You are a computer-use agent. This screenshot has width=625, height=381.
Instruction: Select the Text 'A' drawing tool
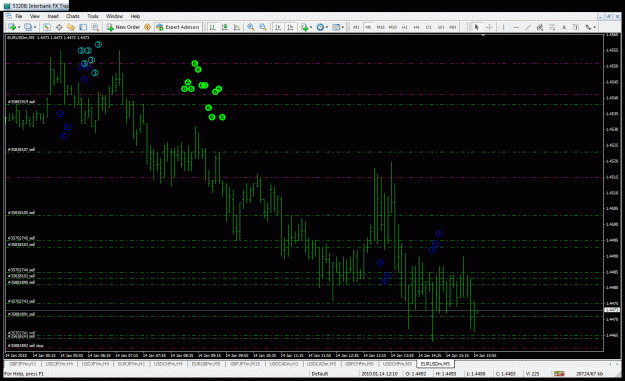coord(564,27)
